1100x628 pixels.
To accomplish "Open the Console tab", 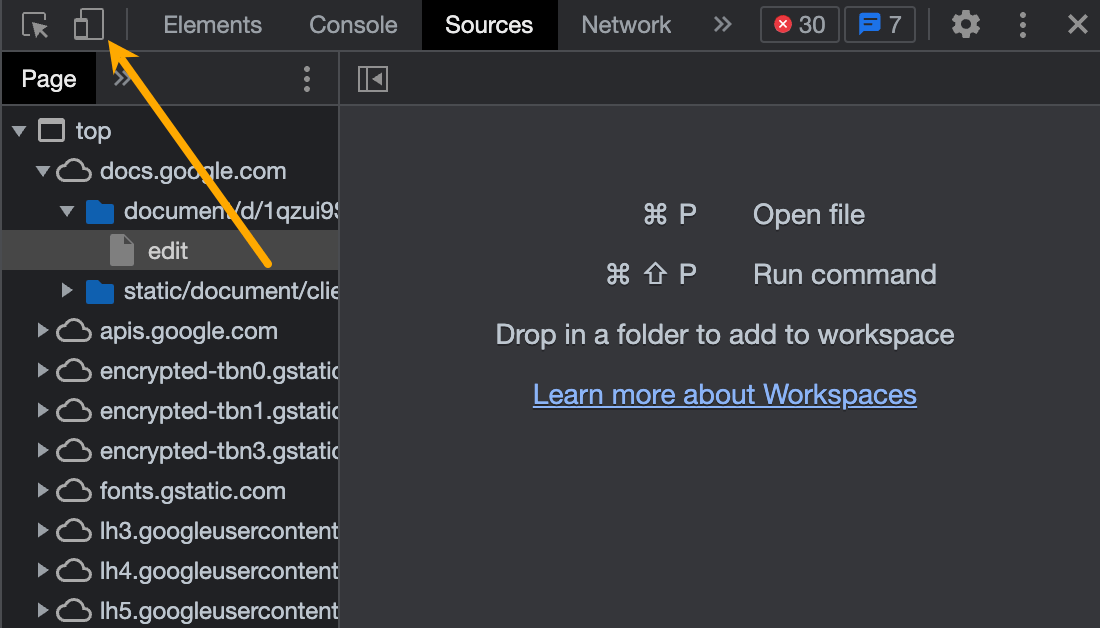I will pos(352,24).
